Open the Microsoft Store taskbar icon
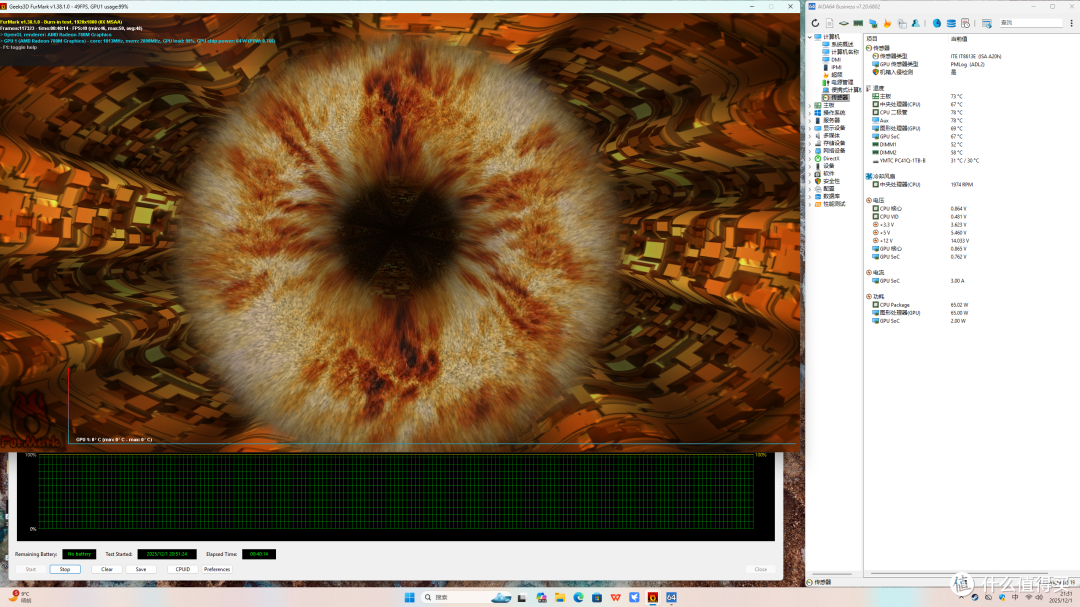Image resolution: width=1080 pixels, height=607 pixels. (597, 597)
